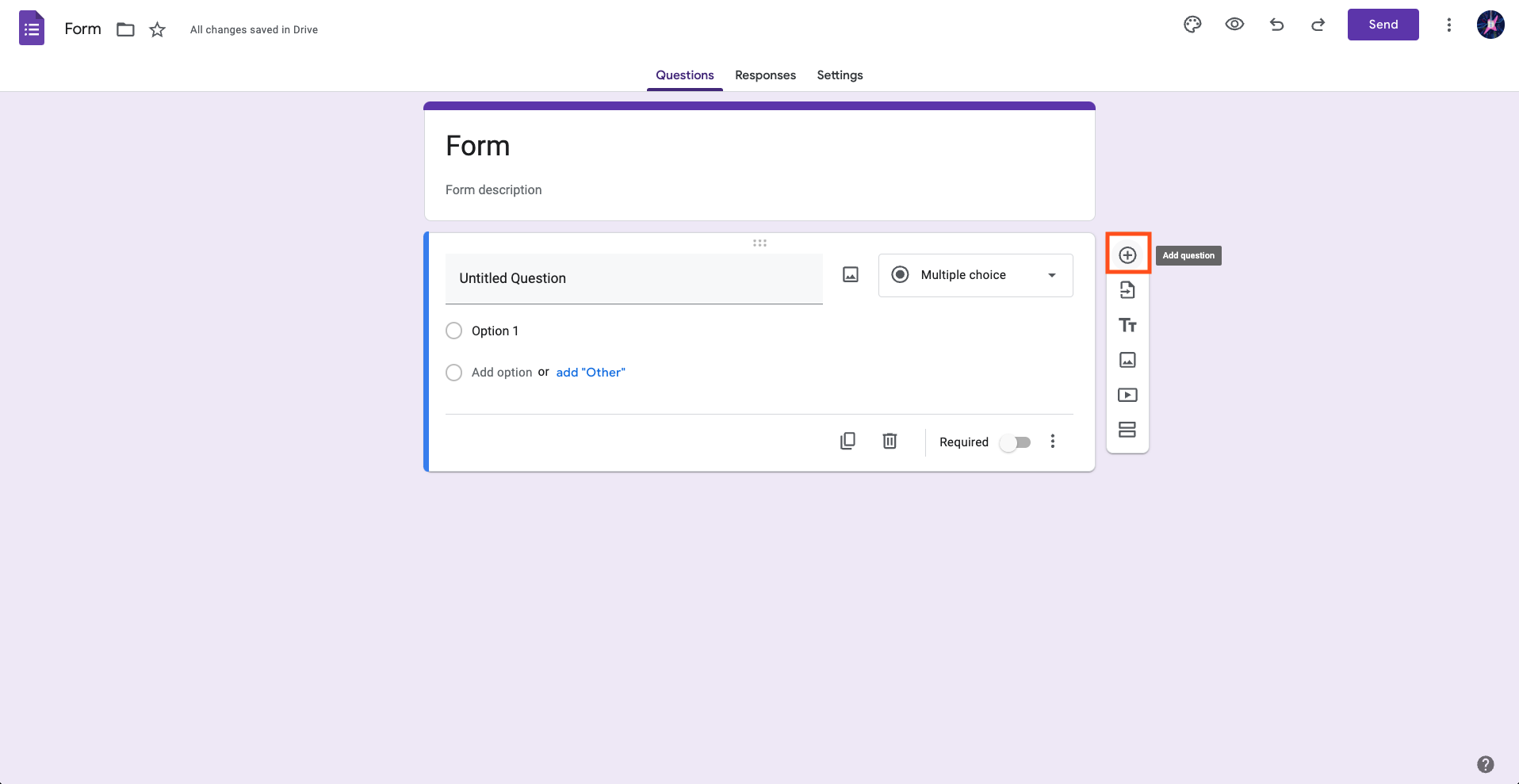Click the Import questions icon
This screenshot has width=1519, height=784.
1127,290
